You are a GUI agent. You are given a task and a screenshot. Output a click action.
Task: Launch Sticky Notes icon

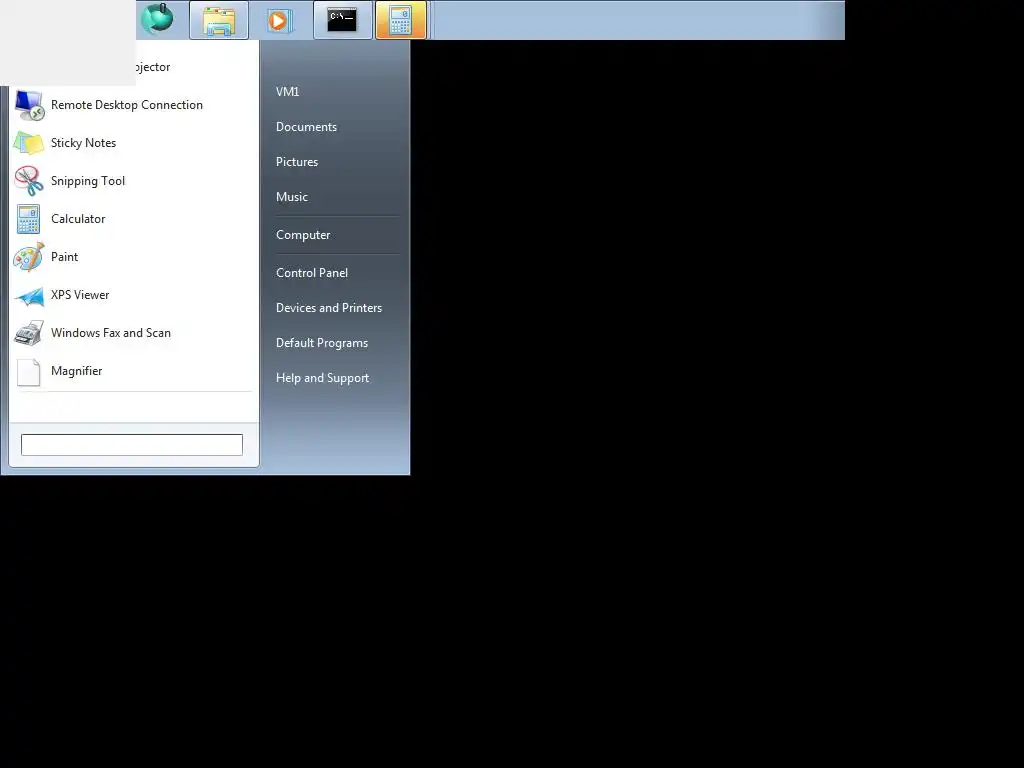[29, 143]
